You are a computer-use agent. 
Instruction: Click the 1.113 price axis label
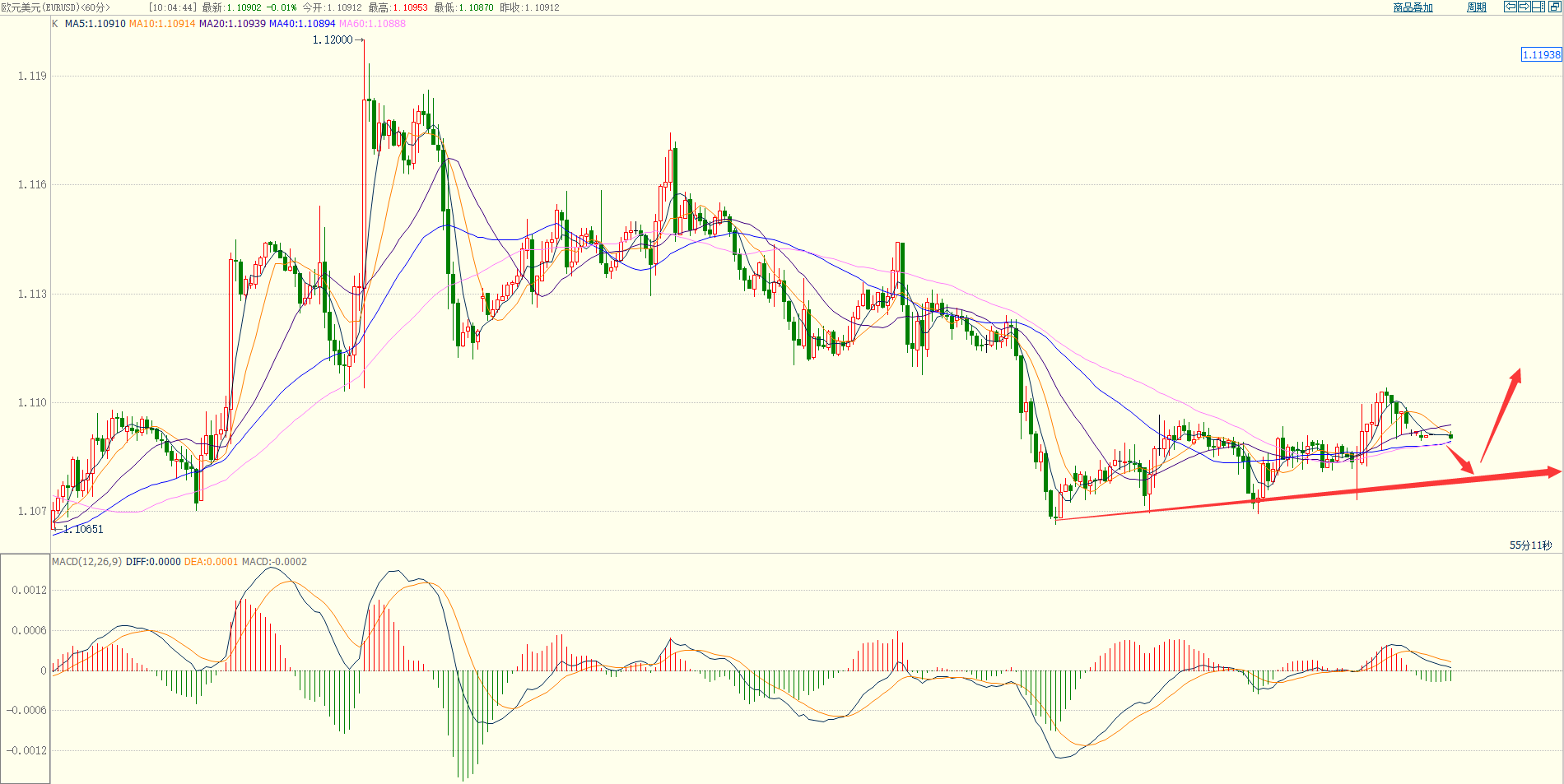(32, 294)
